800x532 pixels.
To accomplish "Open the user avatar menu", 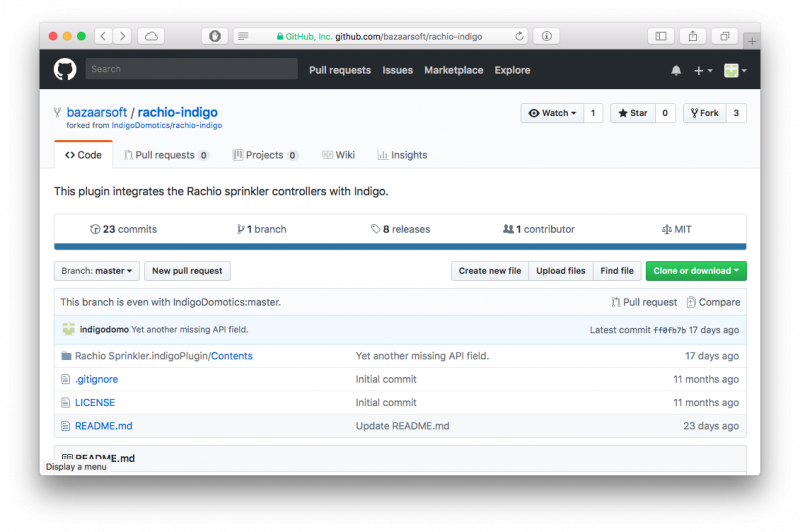I will tap(735, 70).
